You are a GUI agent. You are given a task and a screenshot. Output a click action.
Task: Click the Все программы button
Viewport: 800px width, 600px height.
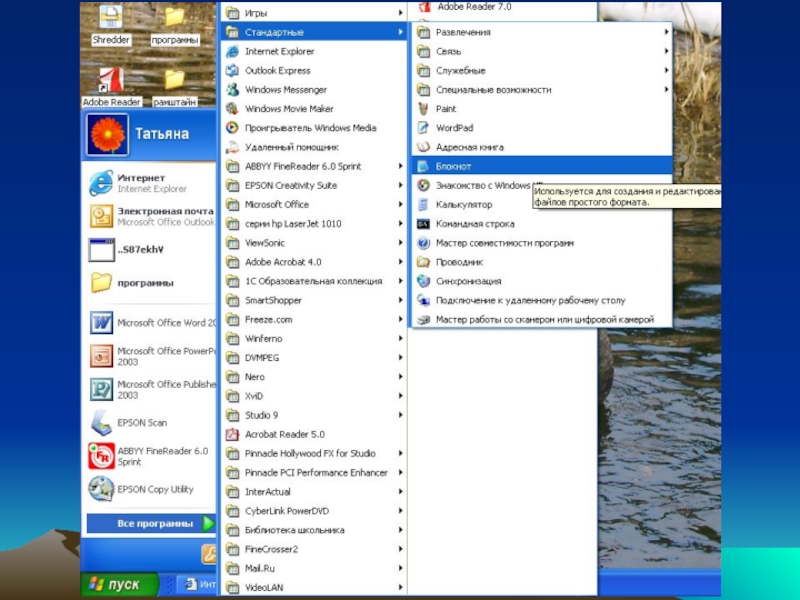point(152,523)
